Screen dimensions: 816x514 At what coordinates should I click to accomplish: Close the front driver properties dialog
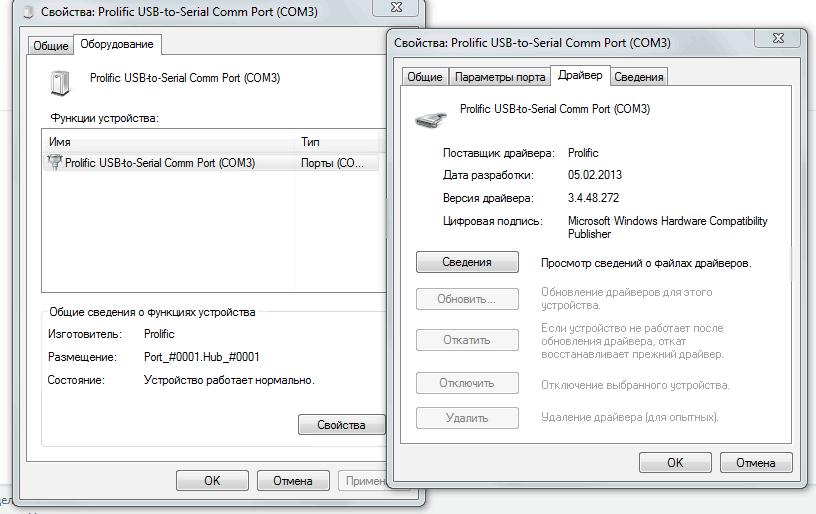coord(779,37)
